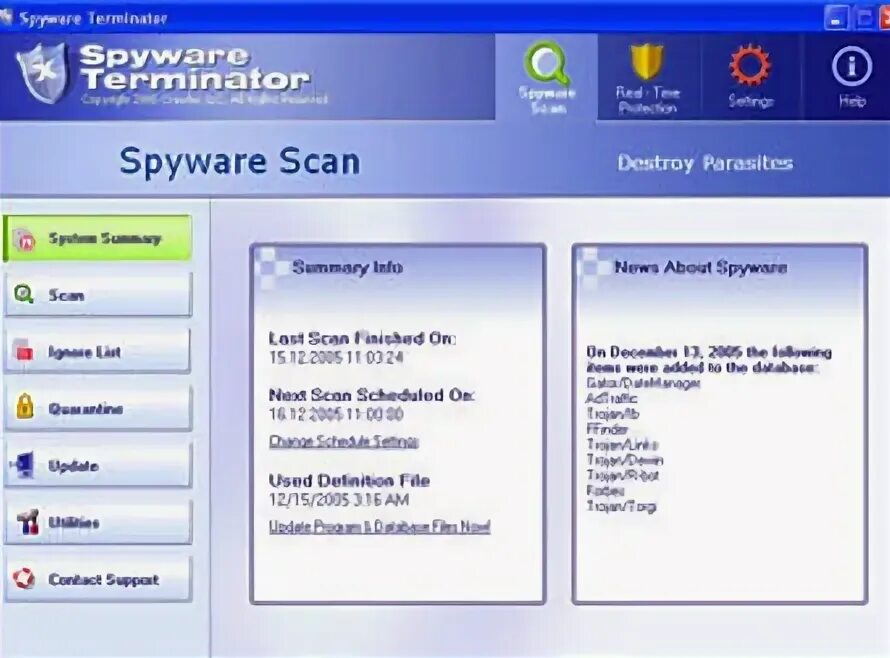Switch to Real-Time Protection shield tab
The height and width of the screenshot is (658, 890).
click(648, 77)
